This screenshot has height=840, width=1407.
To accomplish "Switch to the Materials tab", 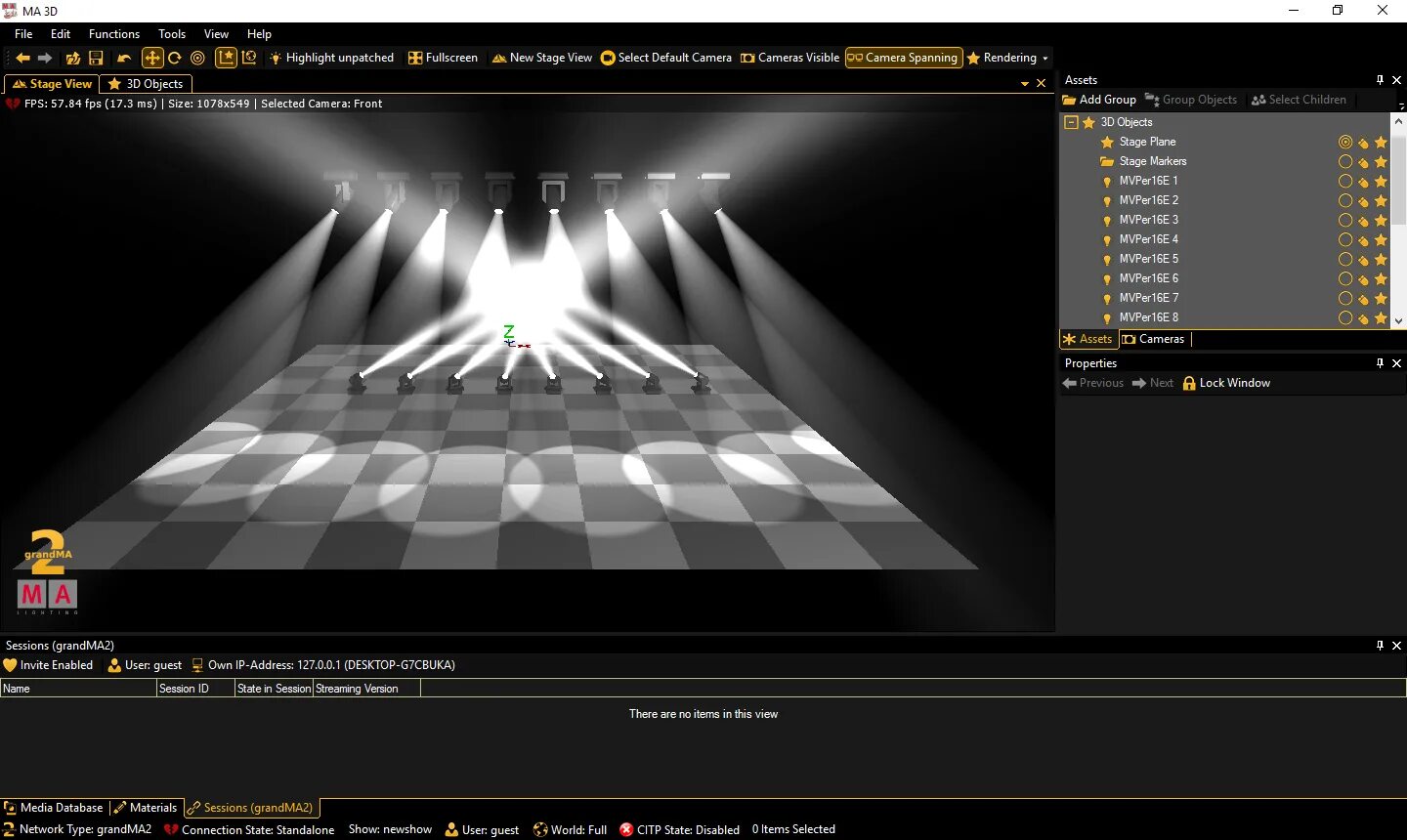I will pos(145,808).
